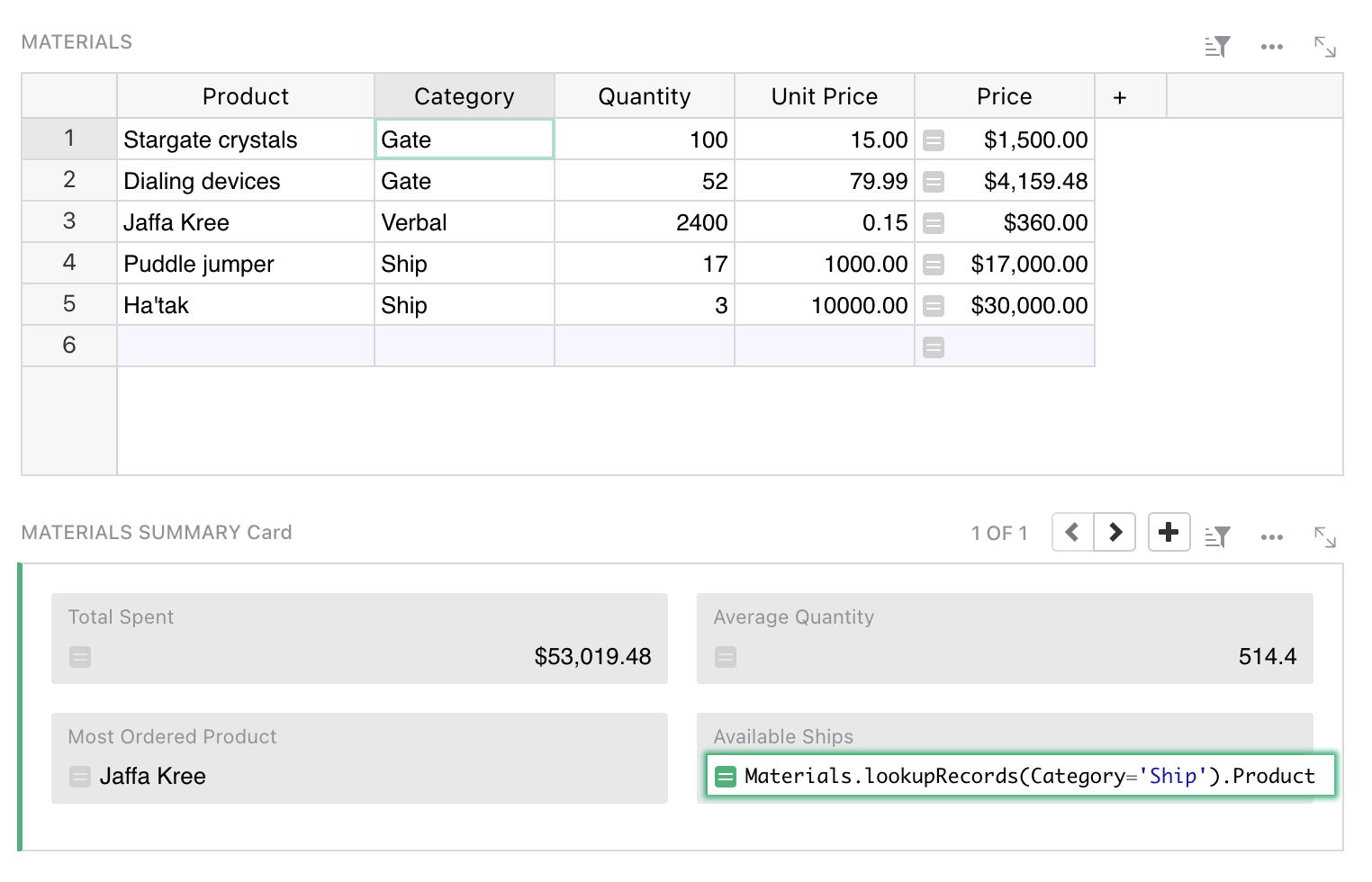Click the formula icon on Total Spent
1372x882 pixels.
[79, 657]
